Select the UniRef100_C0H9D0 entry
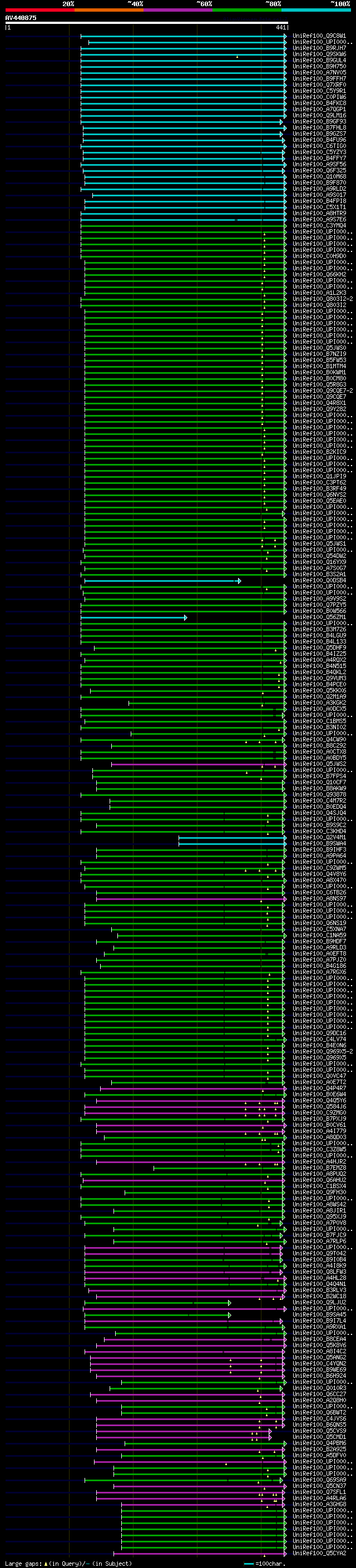 (319, 256)
